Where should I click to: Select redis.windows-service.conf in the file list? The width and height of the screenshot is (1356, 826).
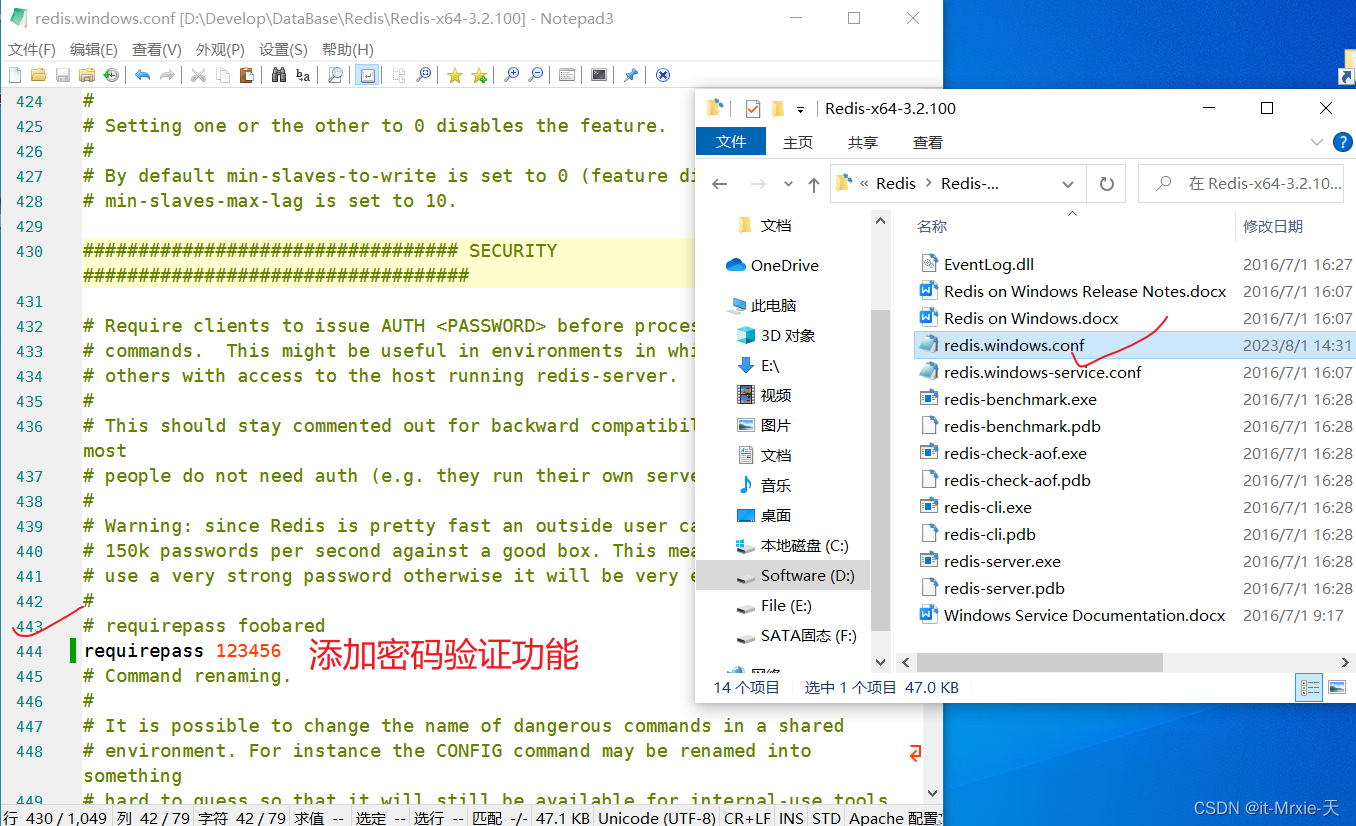1043,372
